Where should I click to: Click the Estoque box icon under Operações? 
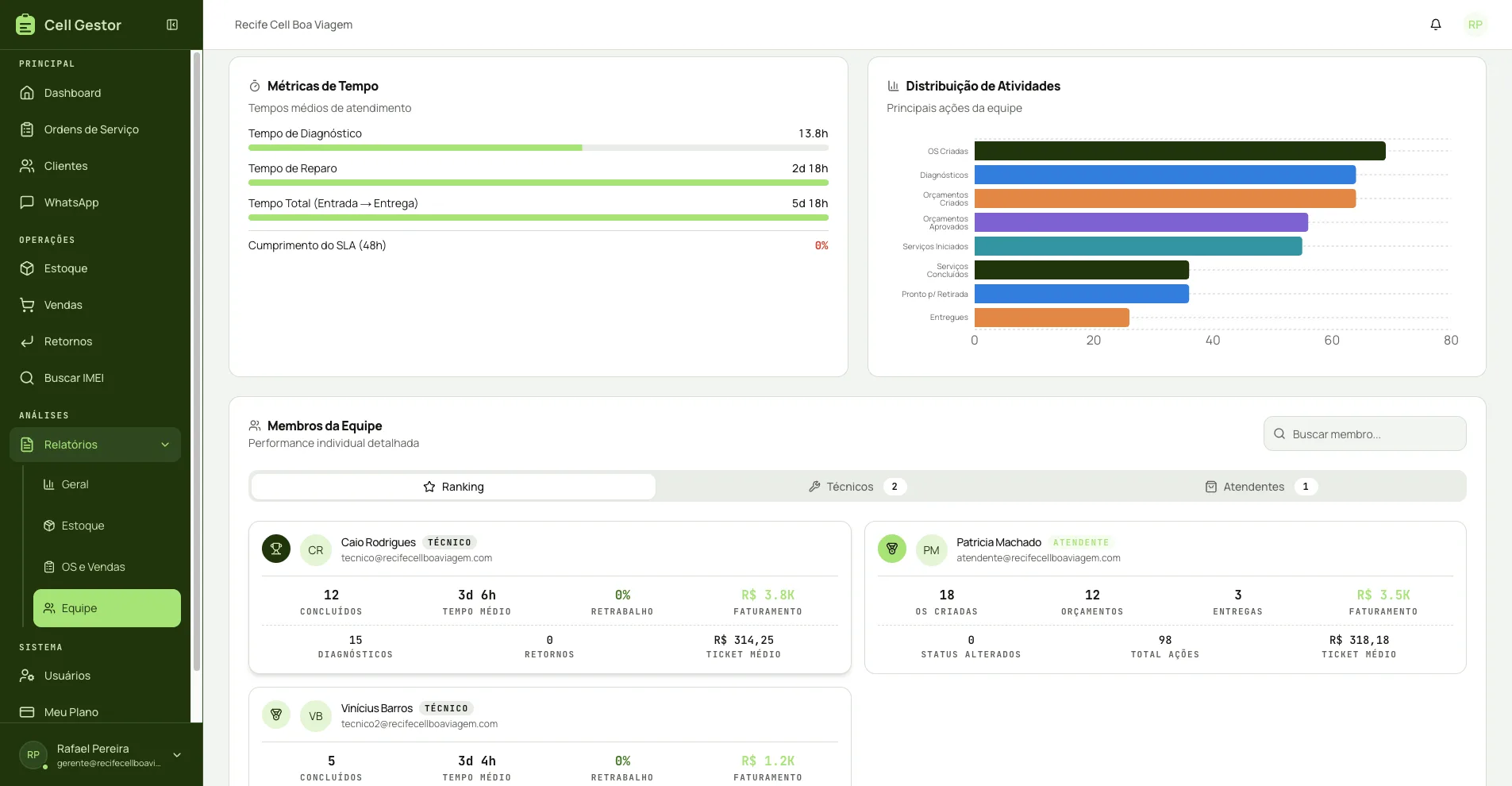coord(27,268)
